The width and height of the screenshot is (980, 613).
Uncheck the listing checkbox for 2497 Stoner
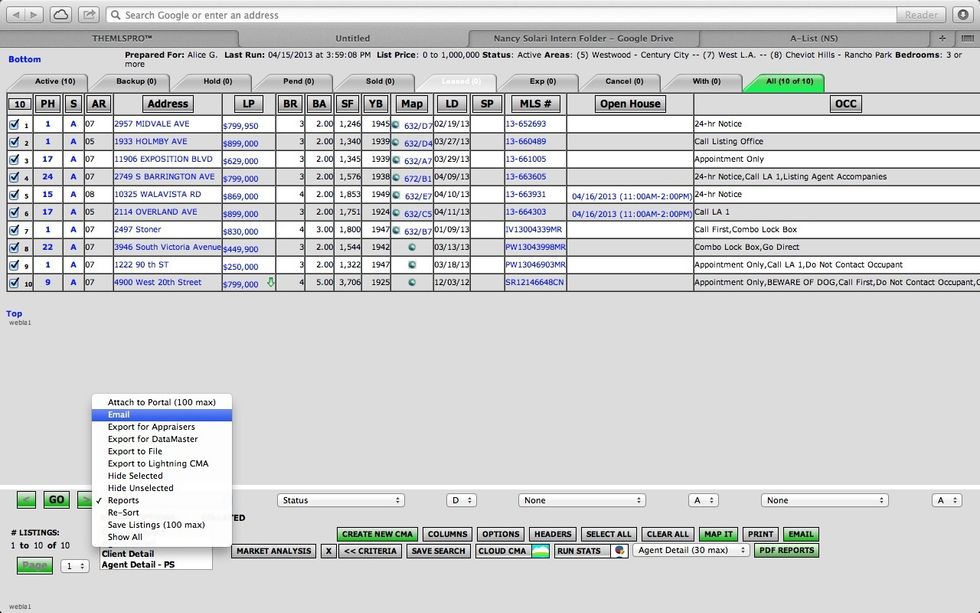pyautogui.click(x=14, y=229)
